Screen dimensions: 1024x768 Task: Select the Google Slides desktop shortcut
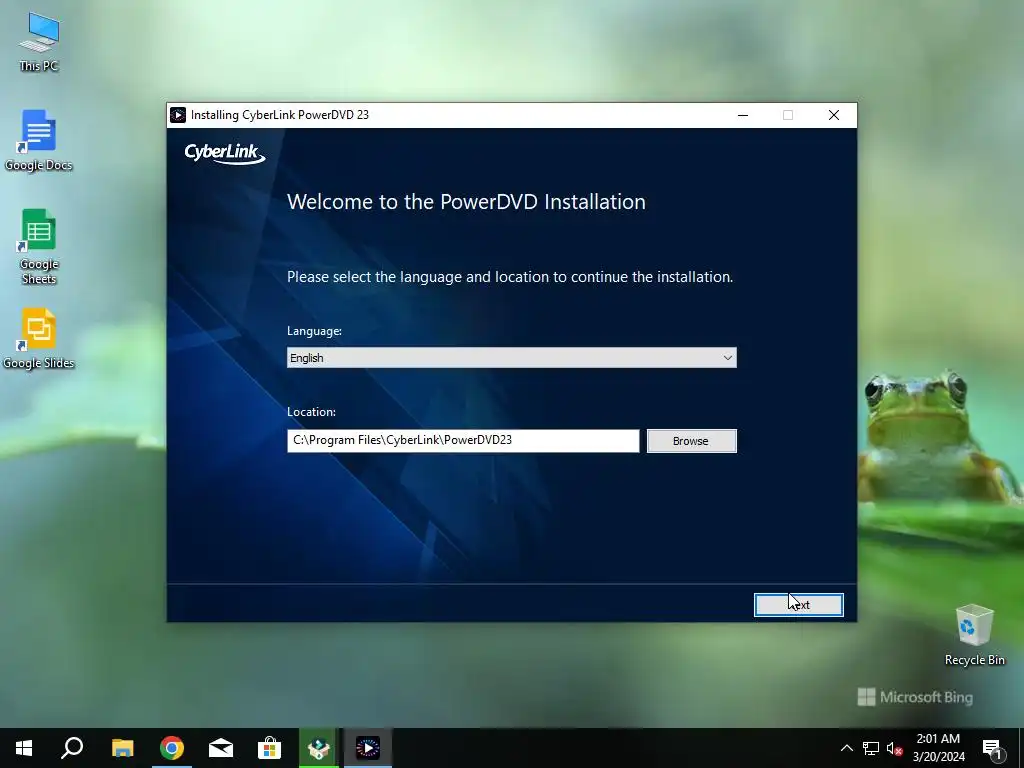point(39,339)
